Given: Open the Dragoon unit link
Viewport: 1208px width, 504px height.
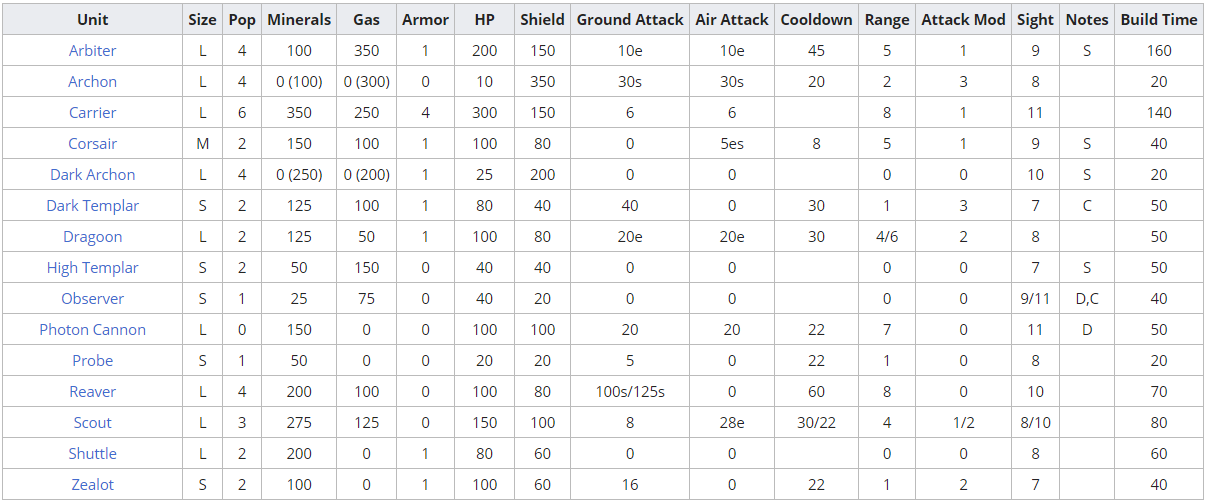Looking at the screenshot, I should pyautogui.click(x=92, y=237).
